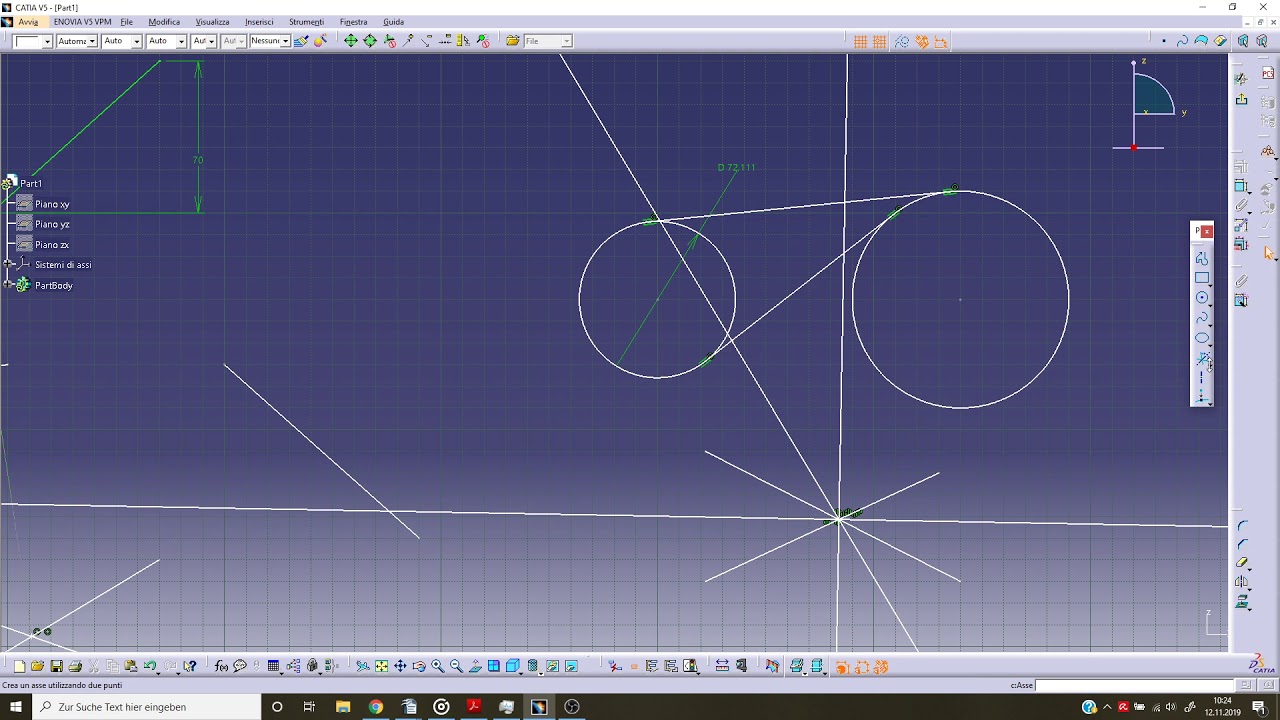Open the Finestra menu
Viewport: 1280px width, 720px height.
tap(353, 22)
